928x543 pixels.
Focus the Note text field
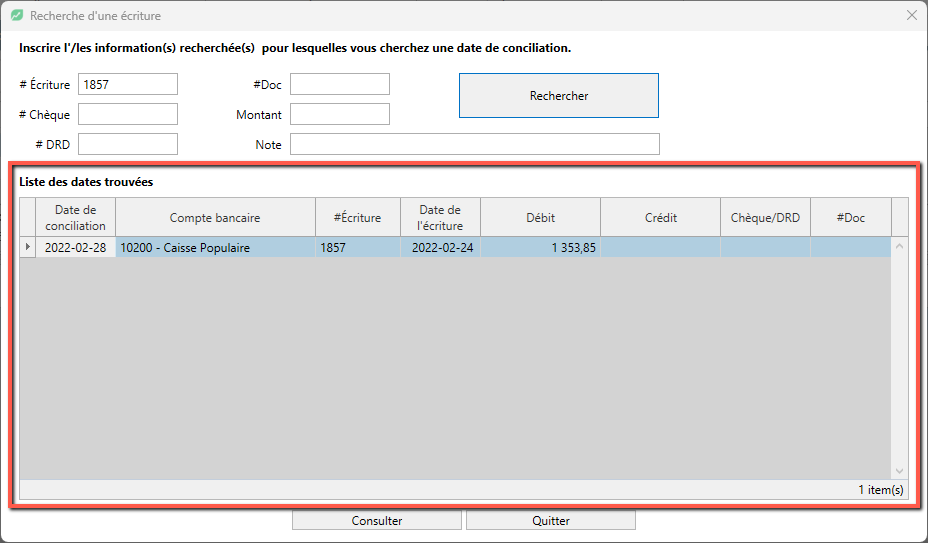(475, 144)
